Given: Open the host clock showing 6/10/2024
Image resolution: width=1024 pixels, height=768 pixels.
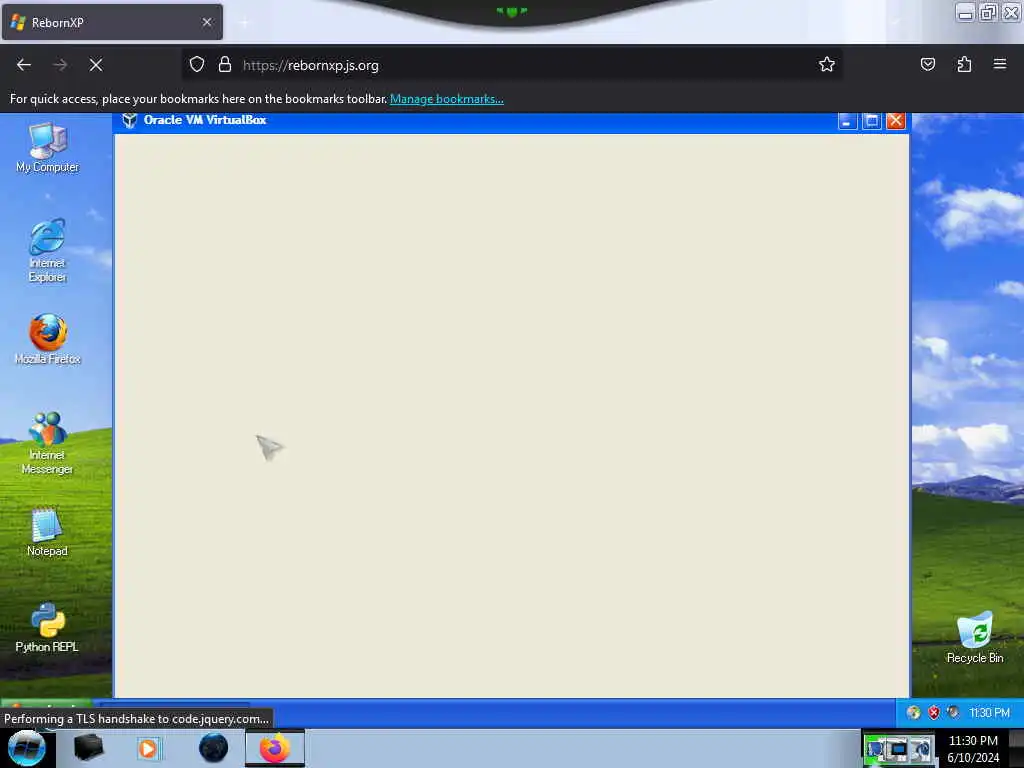Looking at the screenshot, I should pos(972,749).
